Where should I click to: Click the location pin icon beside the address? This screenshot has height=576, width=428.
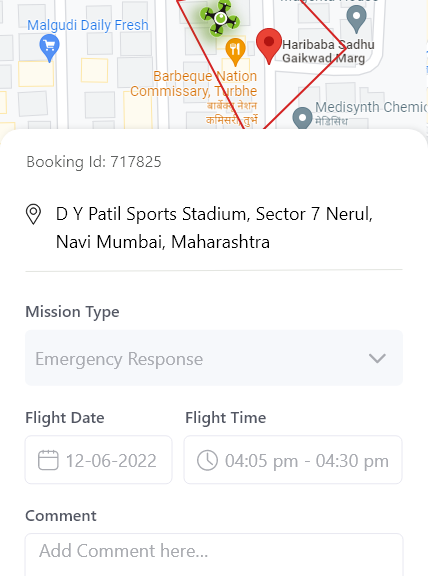pyautogui.click(x=33, y=214)
